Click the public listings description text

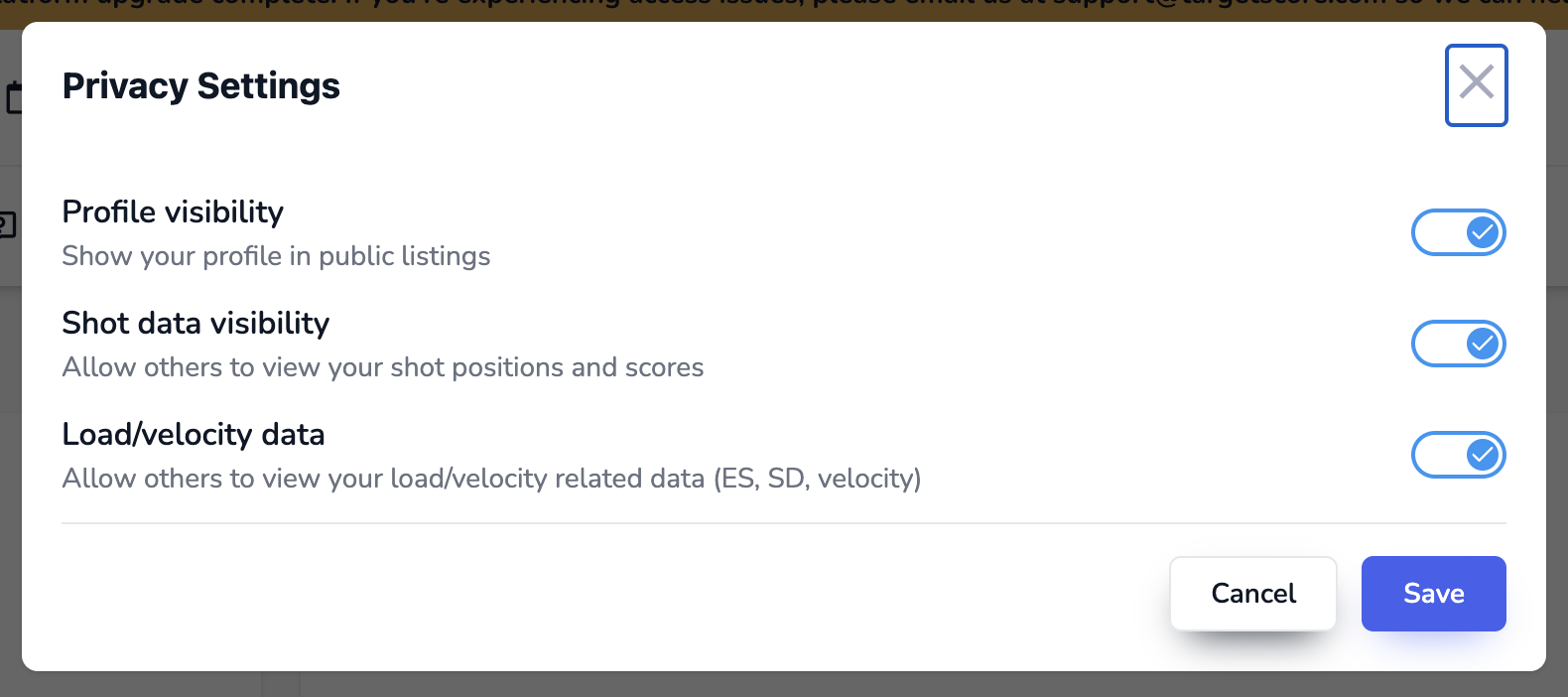[276, 256]
